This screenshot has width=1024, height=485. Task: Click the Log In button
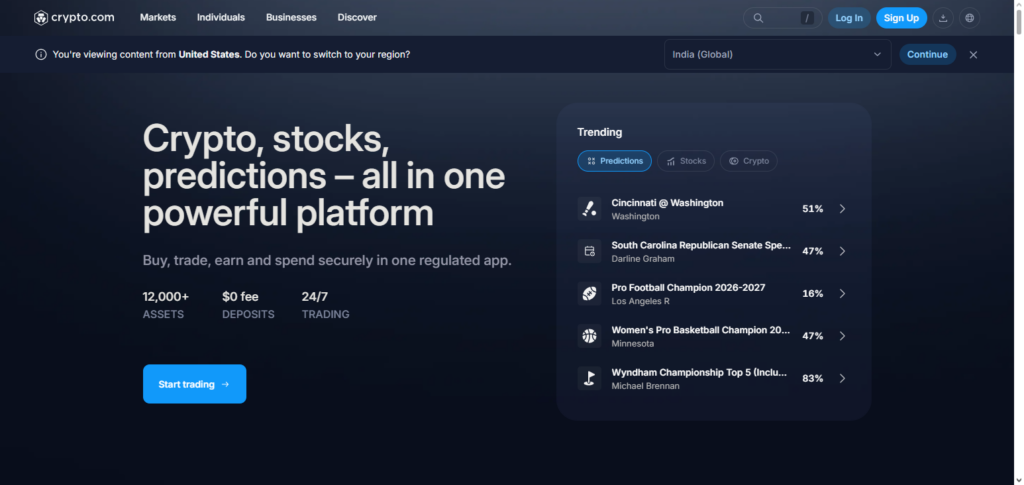849,18
